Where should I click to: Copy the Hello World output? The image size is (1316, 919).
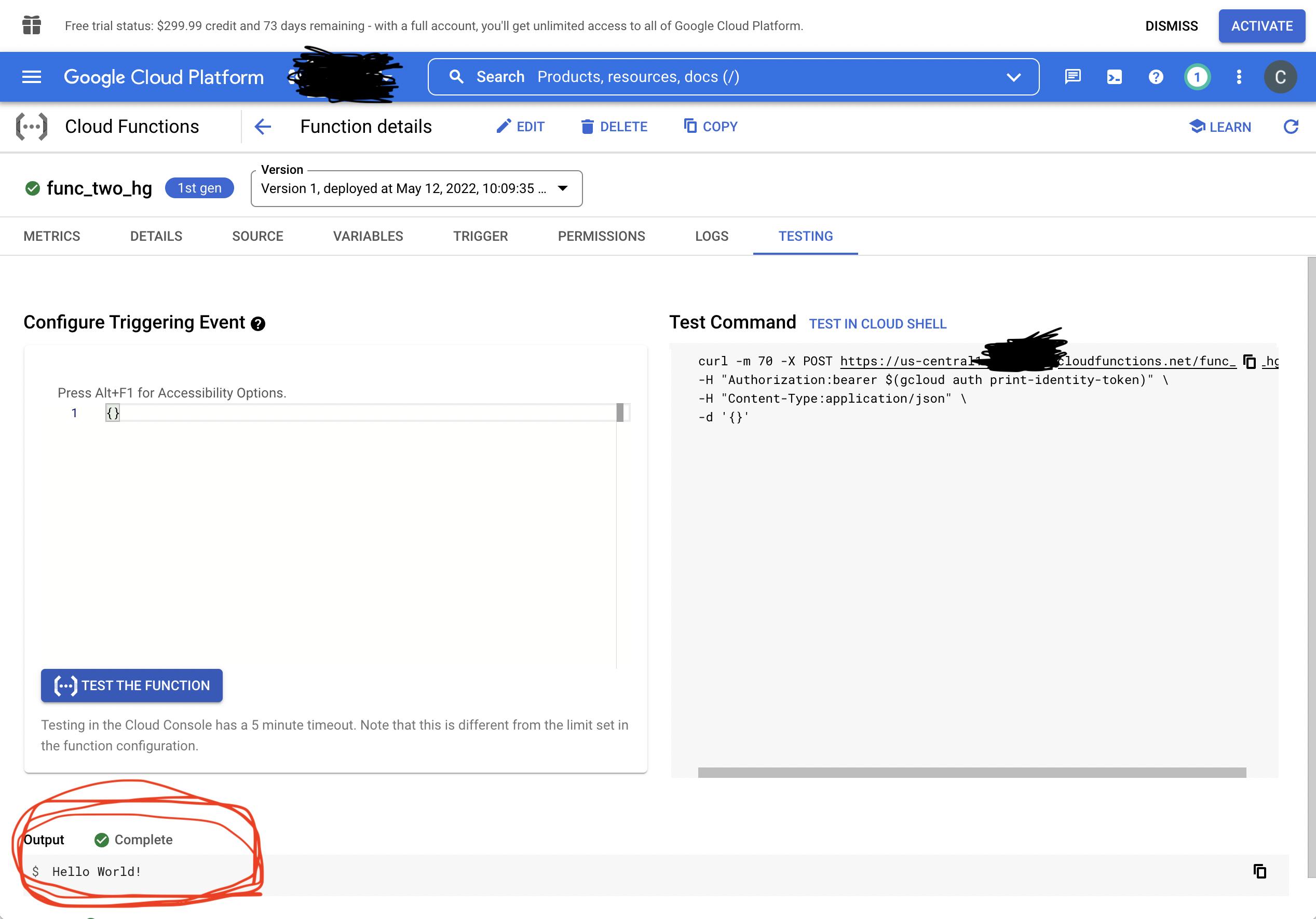pos(1259,871)
